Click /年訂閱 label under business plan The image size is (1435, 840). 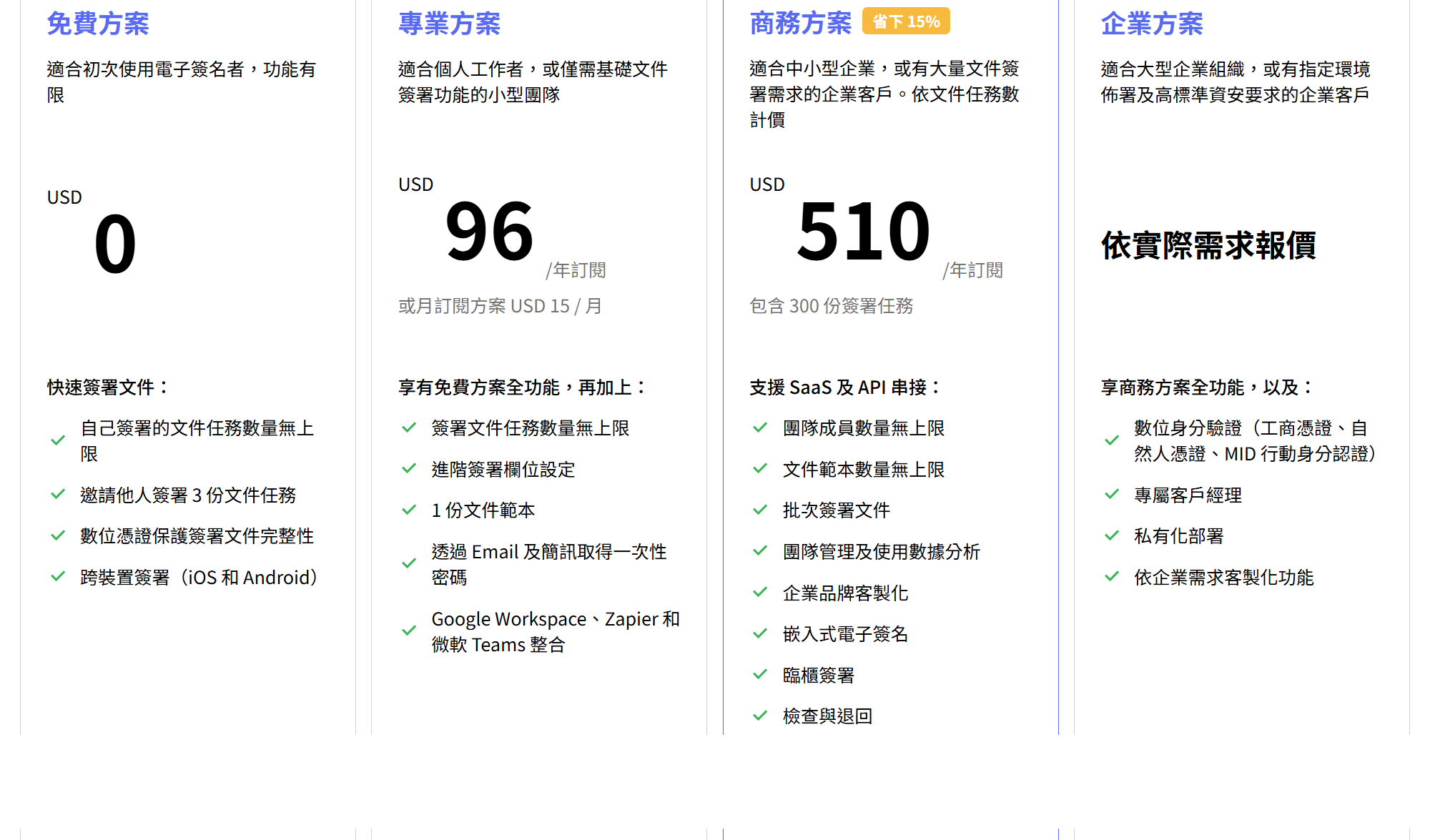coord(972,270)
